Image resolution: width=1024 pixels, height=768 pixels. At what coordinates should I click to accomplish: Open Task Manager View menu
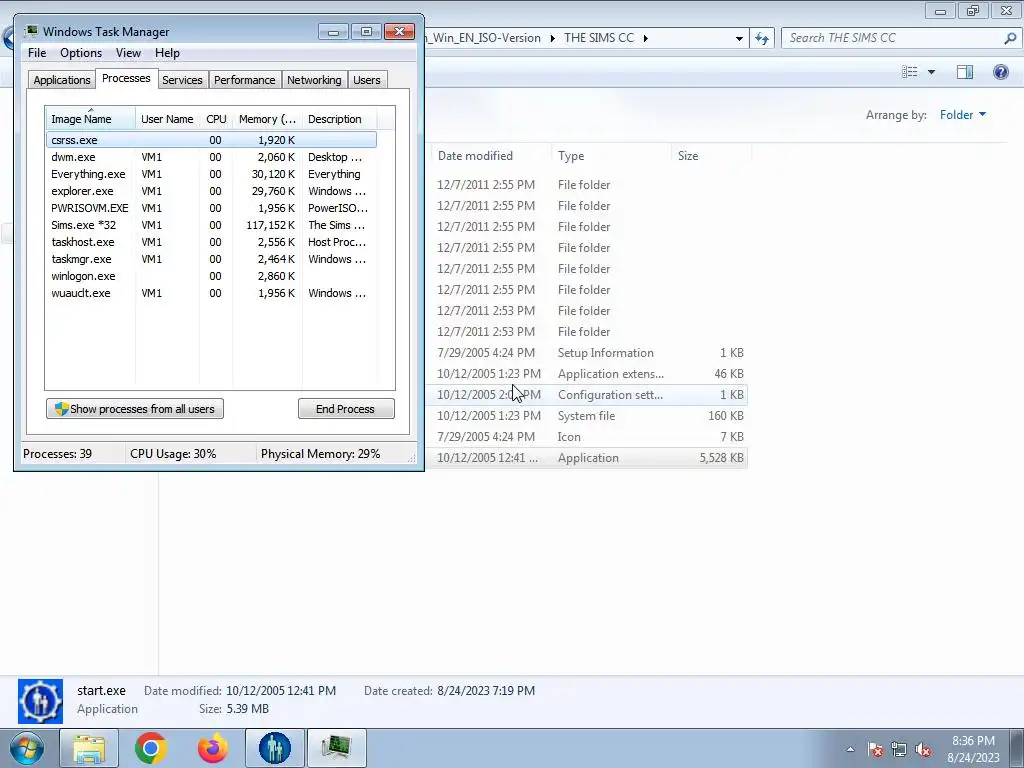pyautogui.click(x=128, y=53)
